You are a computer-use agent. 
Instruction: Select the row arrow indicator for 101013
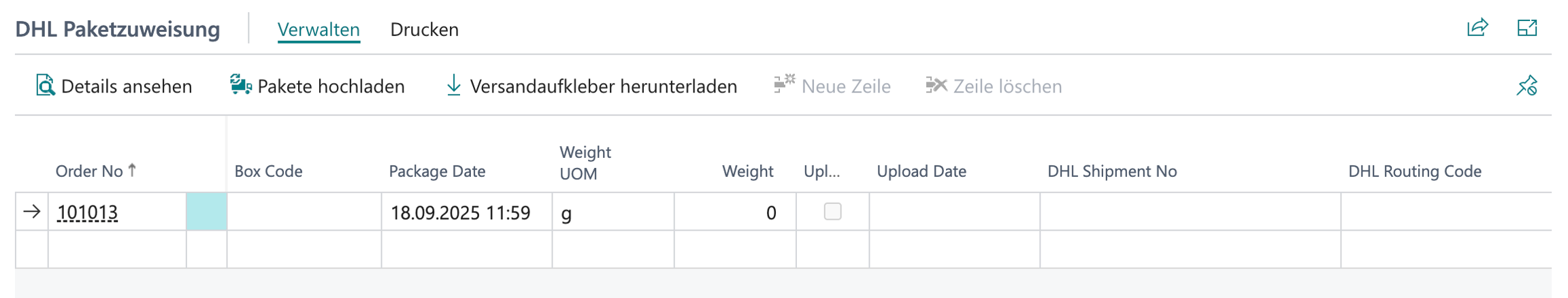pos(32,212)
